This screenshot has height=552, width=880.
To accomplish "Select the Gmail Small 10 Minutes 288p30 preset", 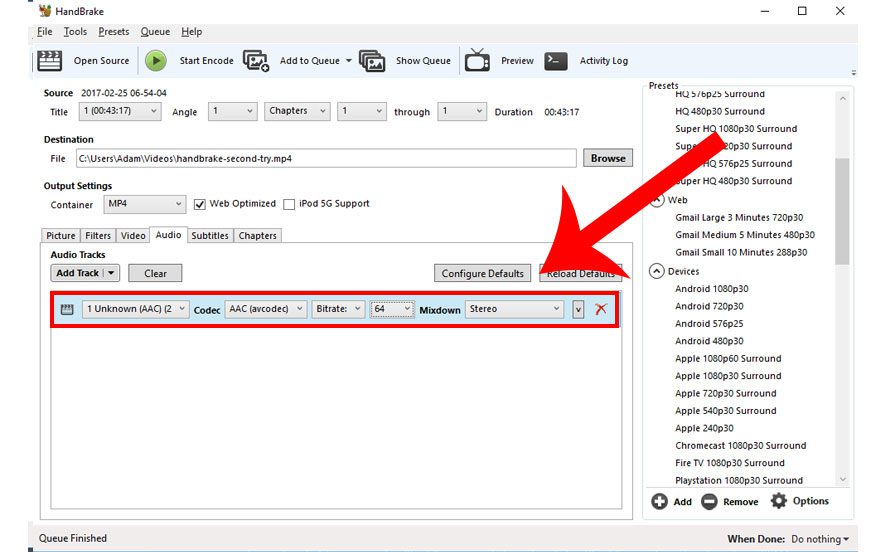I will [741, 252].
